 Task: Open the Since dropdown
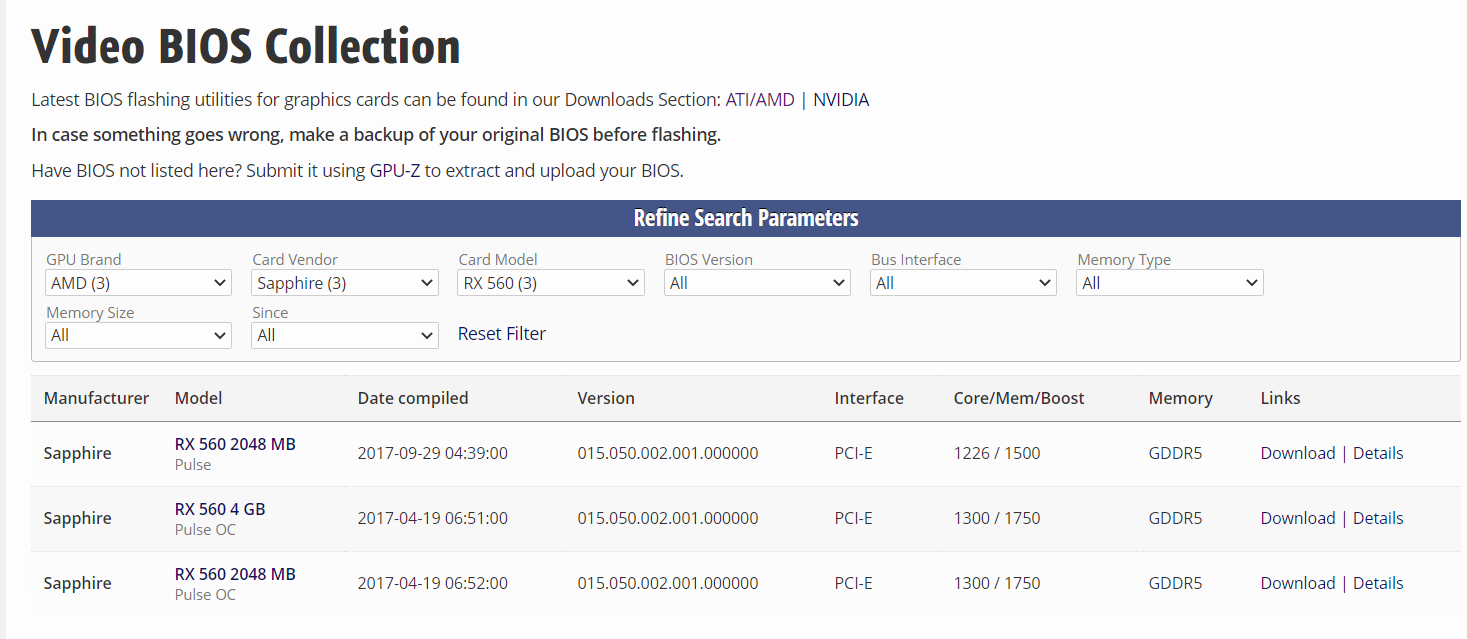[345, 335]
